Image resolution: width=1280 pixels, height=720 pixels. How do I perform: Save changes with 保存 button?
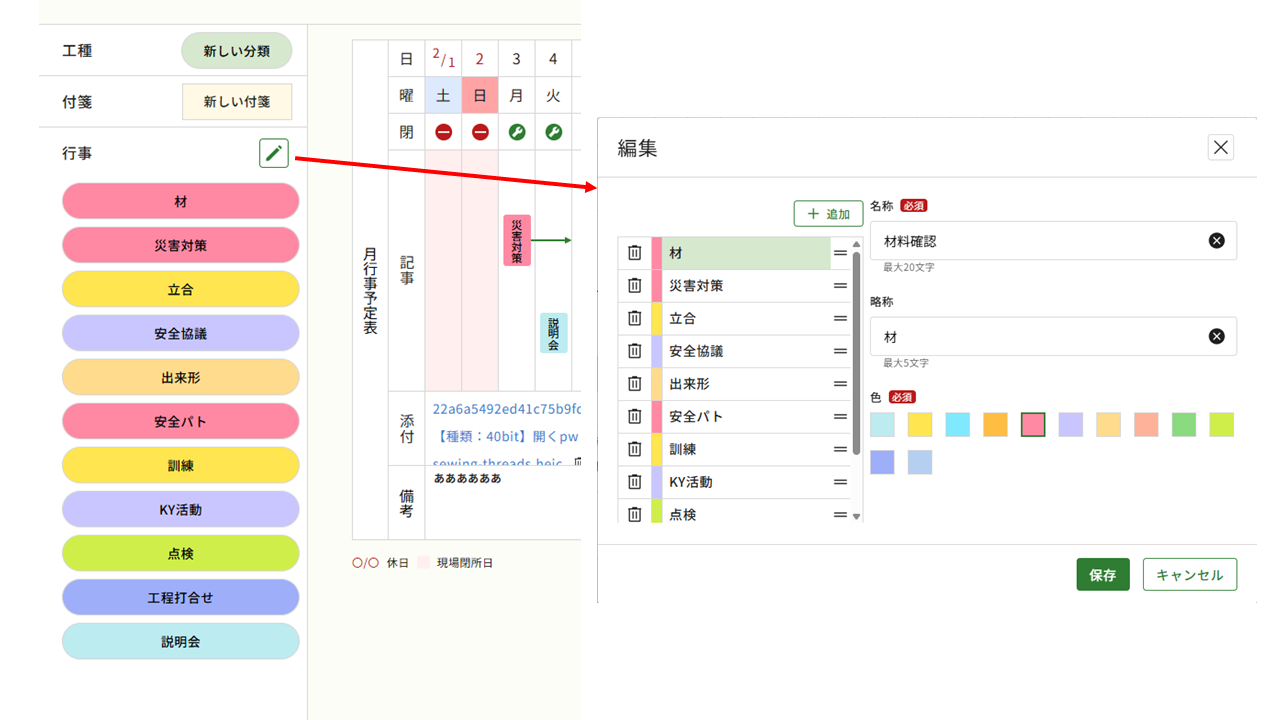(x=1102, y=575)
